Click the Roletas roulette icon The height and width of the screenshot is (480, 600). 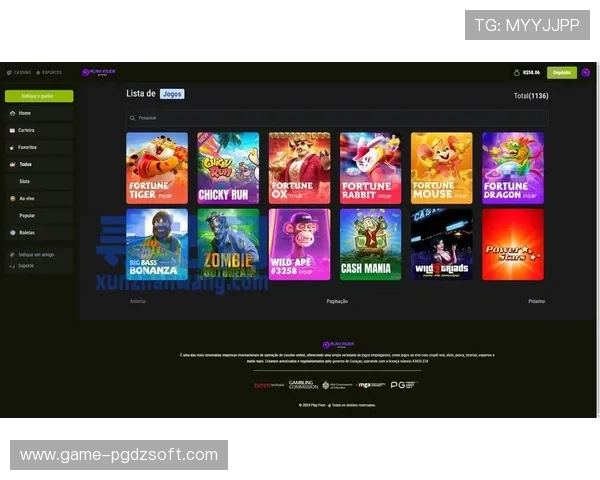coord(12,232)
